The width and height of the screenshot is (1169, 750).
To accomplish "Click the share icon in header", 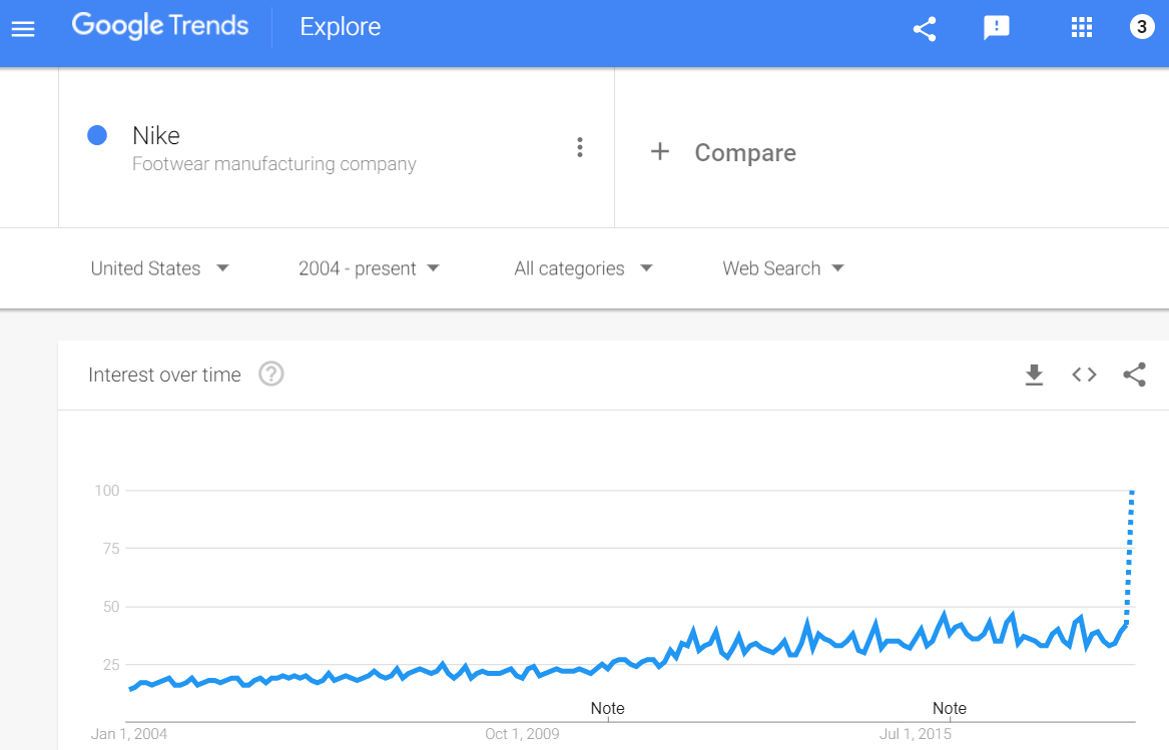I will point(925,28).
